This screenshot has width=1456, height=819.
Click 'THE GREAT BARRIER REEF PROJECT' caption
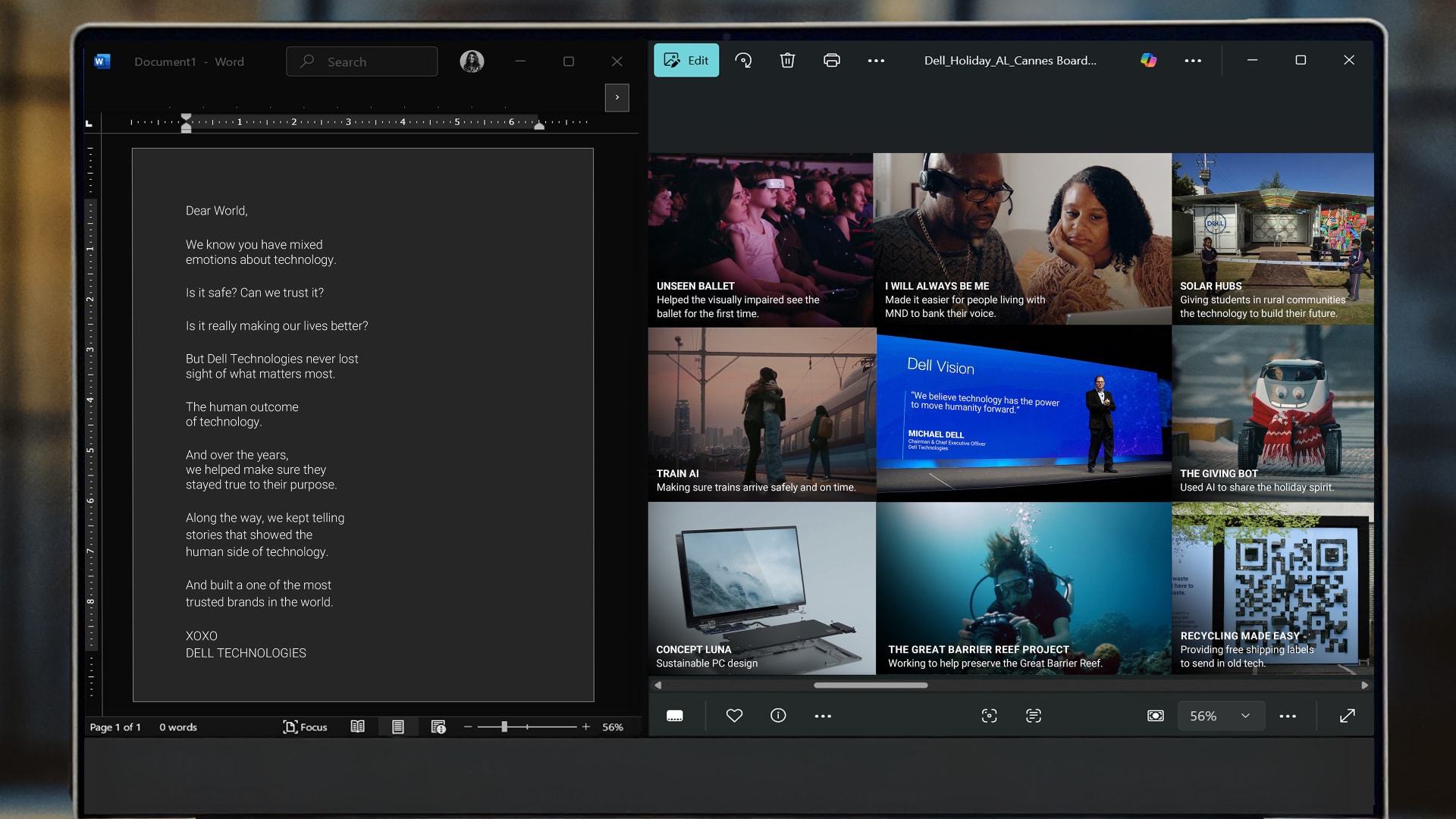coord(978,649)
